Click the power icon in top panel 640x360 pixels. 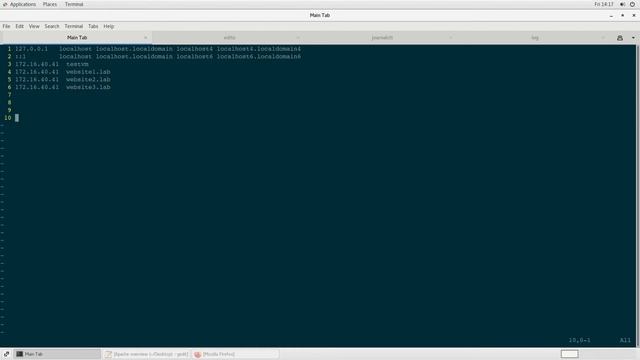(x=632, y=4)
